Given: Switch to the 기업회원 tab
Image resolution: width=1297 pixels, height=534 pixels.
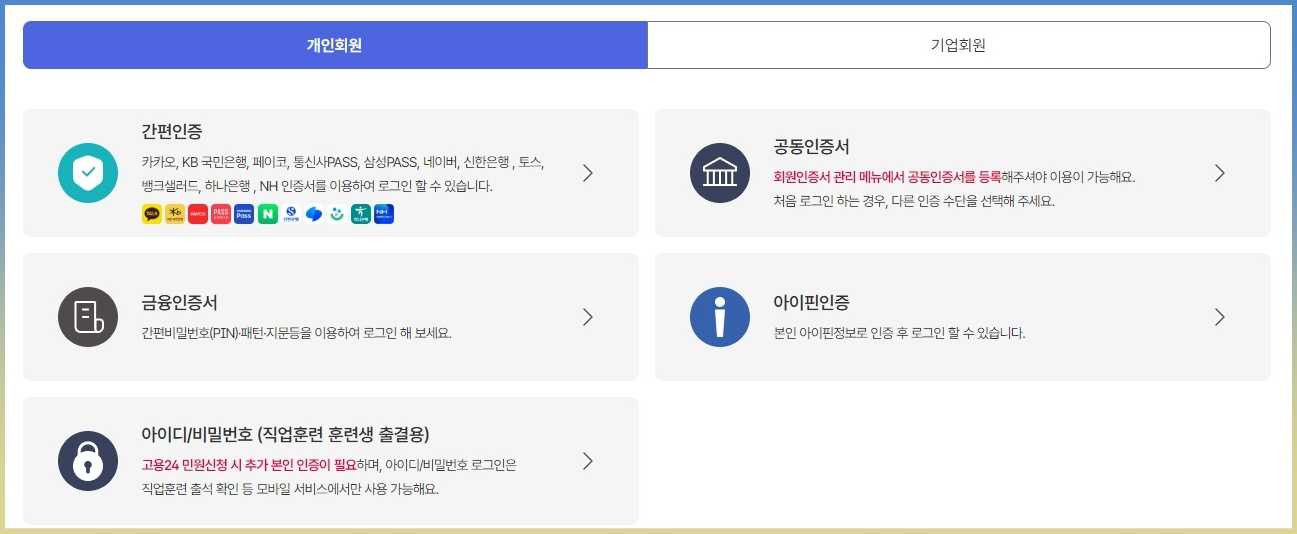Looking at the screenshot, I should tap(958, 45).
